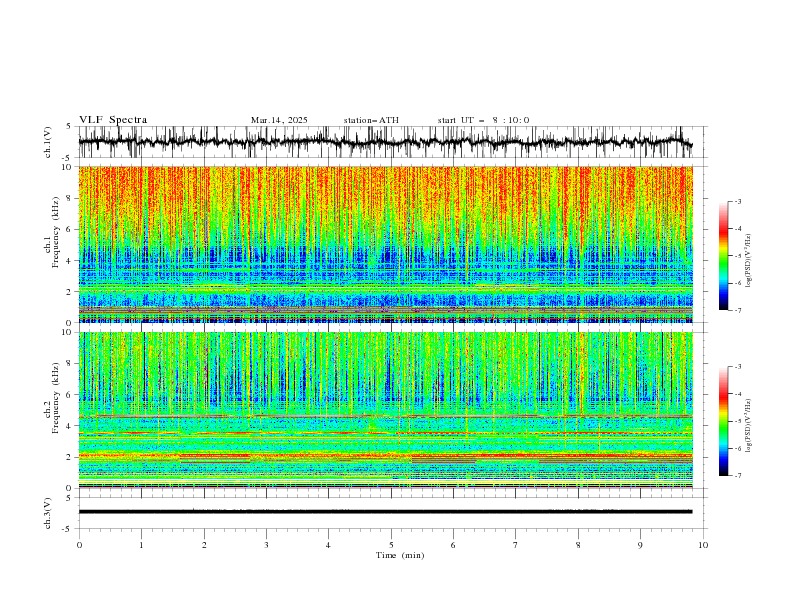Click the log(PSD) label beside ch.1 colorbar
Screen dimensions: 792x612
[x=748, y=261]
